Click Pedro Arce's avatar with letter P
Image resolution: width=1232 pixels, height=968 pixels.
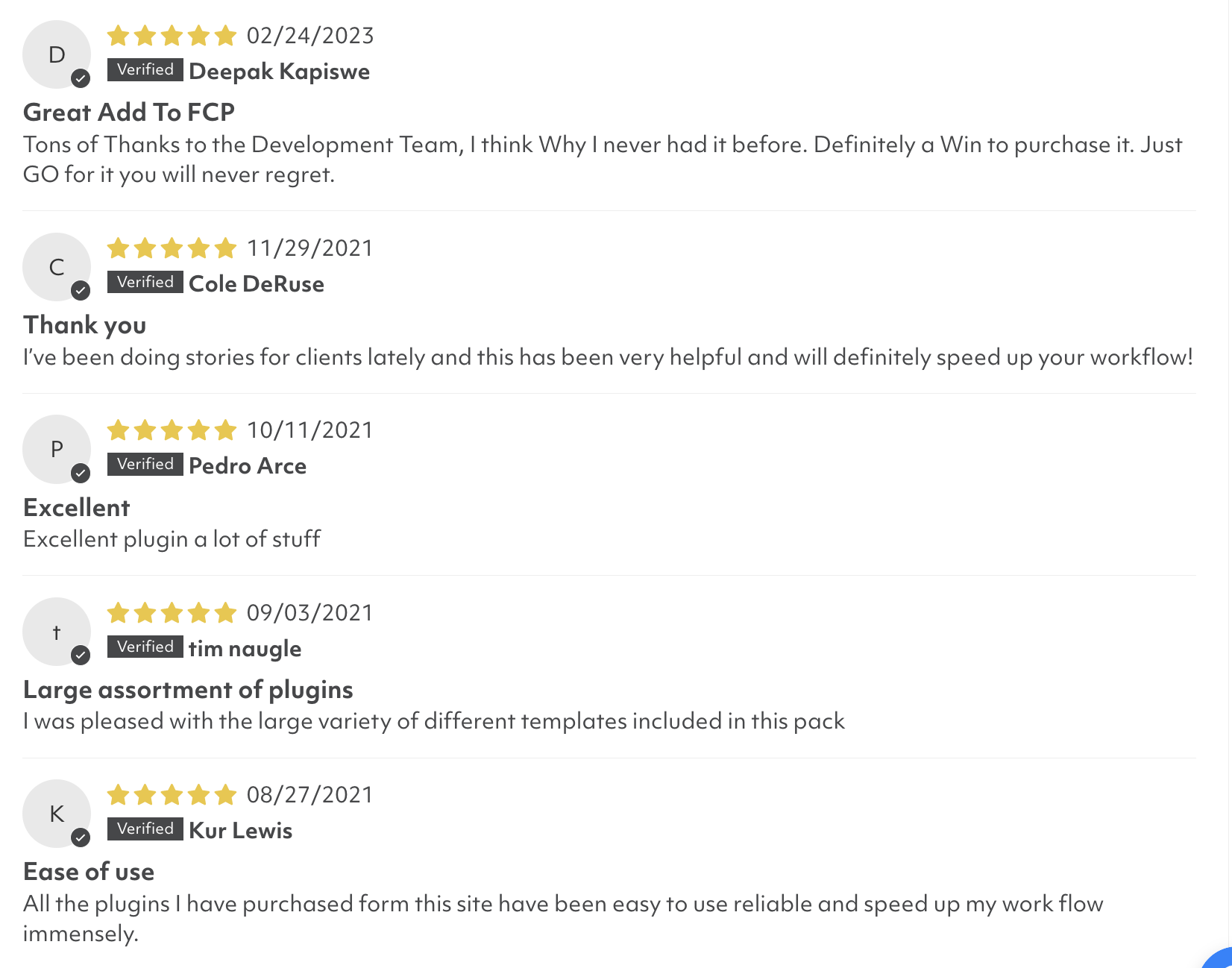57,449
